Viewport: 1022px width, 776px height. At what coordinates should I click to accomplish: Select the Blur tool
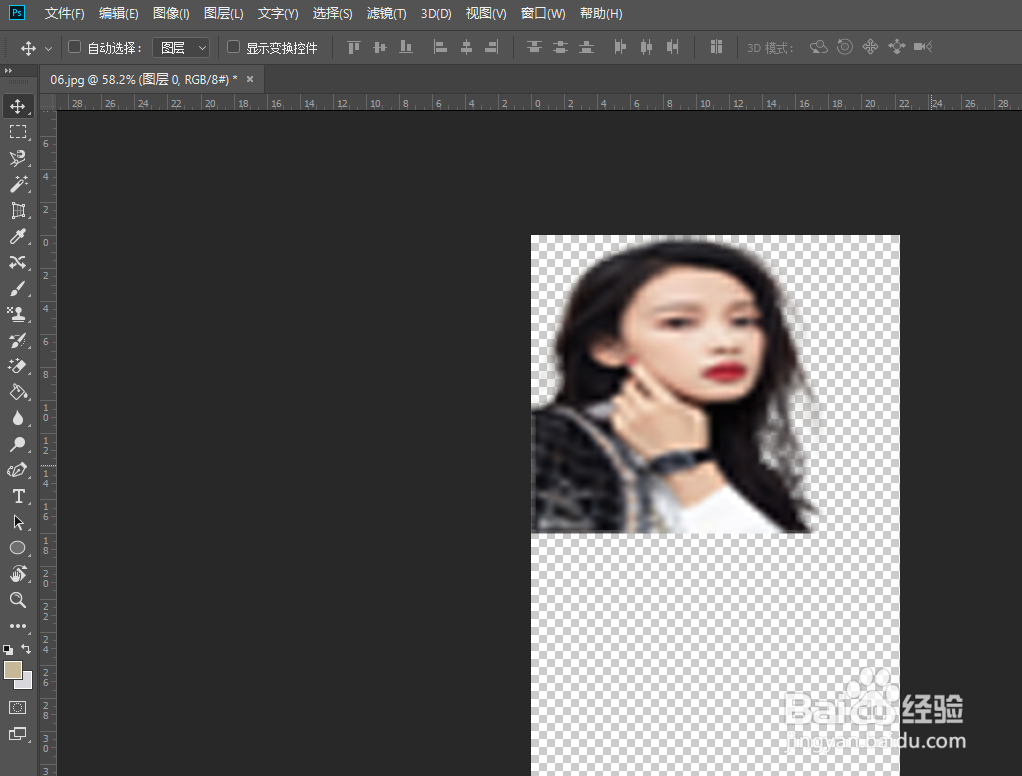click(x=18, y=418)
